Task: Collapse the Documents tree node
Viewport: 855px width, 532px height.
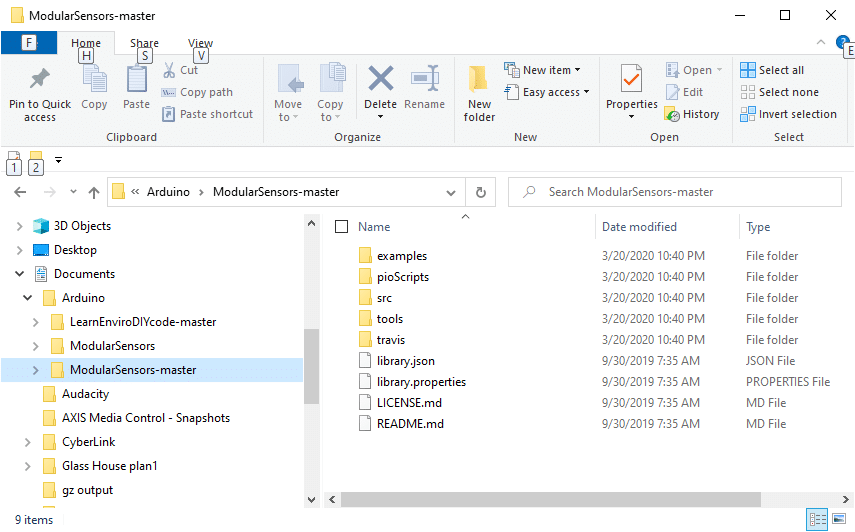Action: 19,274
